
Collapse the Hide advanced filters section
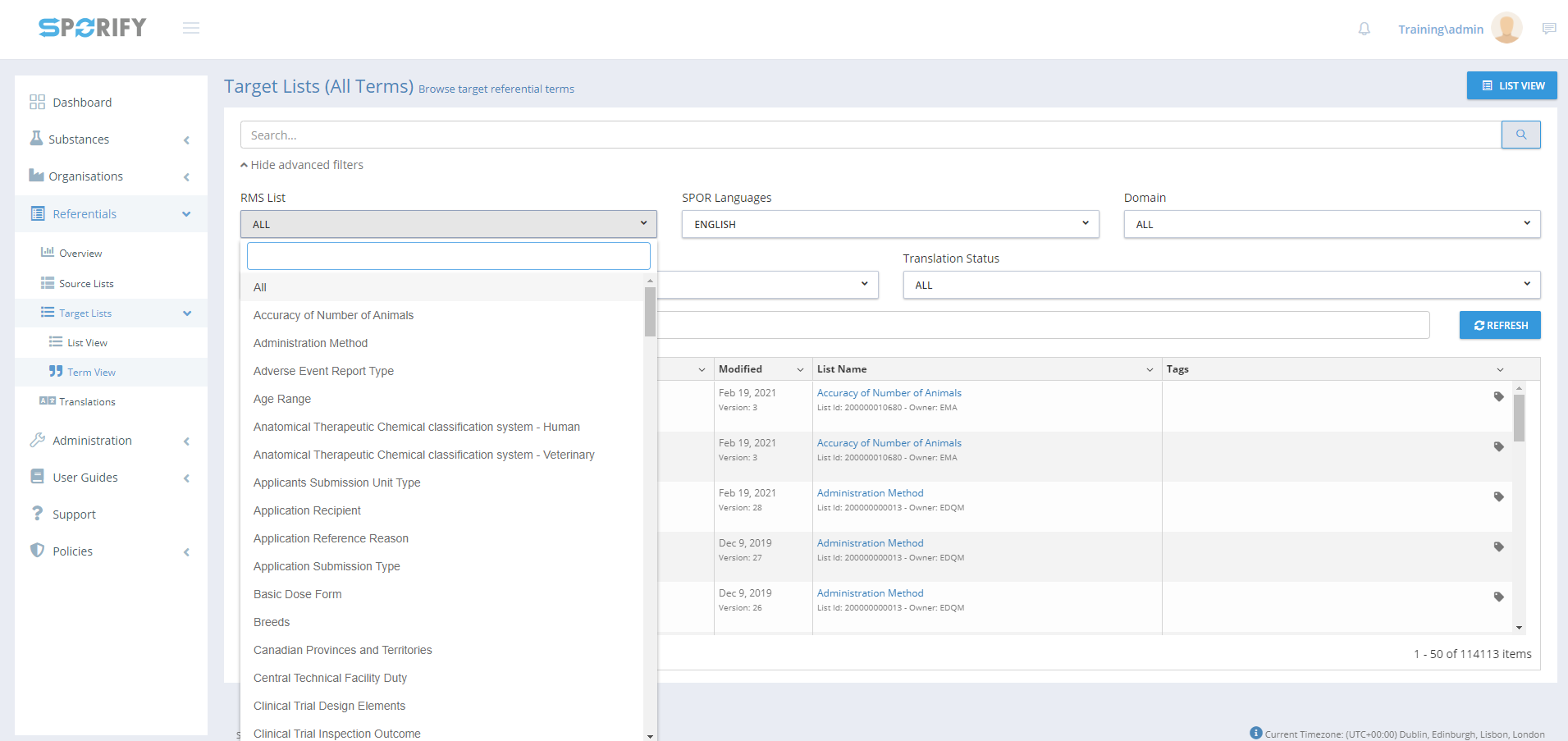pyautogui.click(x=302, y=165)
